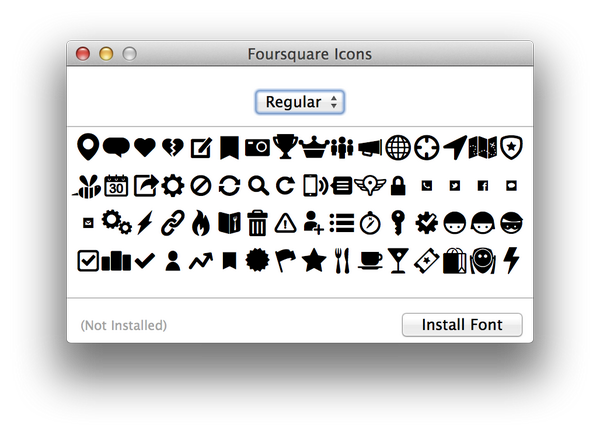The height and width of the screenshot is (435, 600).
Task: Open the Regular font style dropdown
Action: tap(300, 102)
